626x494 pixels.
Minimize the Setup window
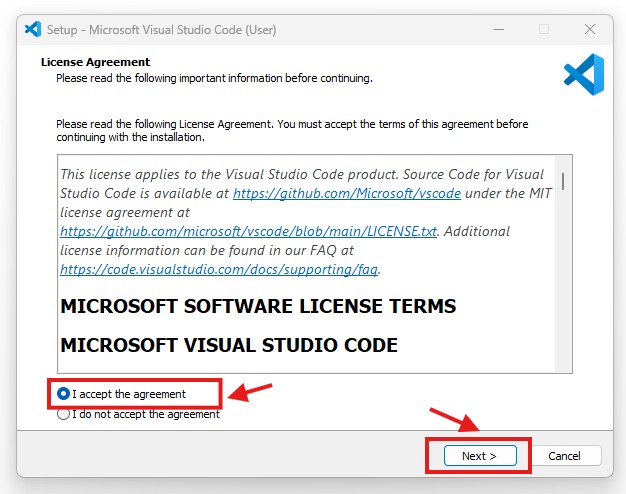tap(498, 29)
